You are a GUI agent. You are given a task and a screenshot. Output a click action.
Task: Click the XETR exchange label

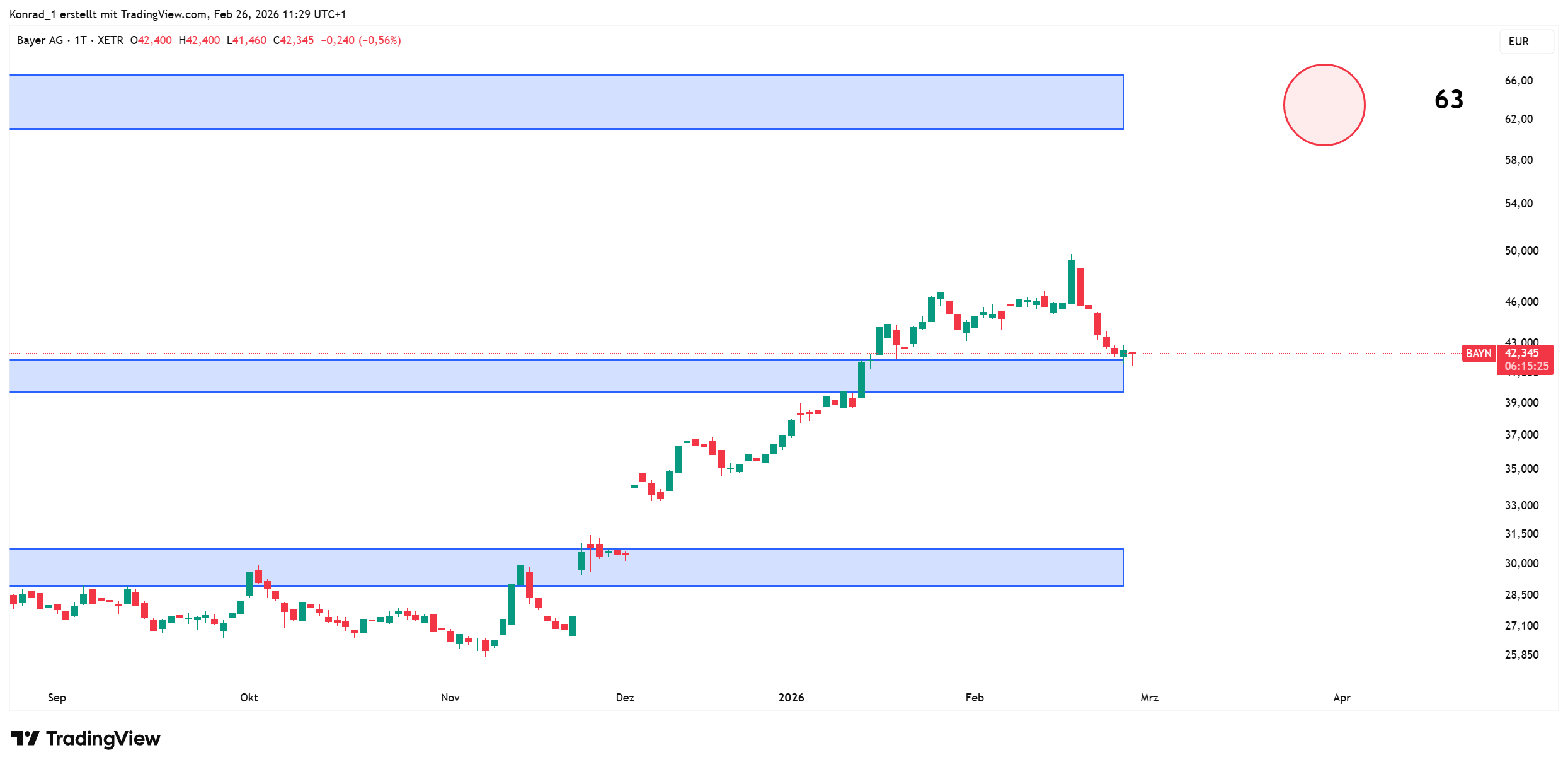click(110, 40)
